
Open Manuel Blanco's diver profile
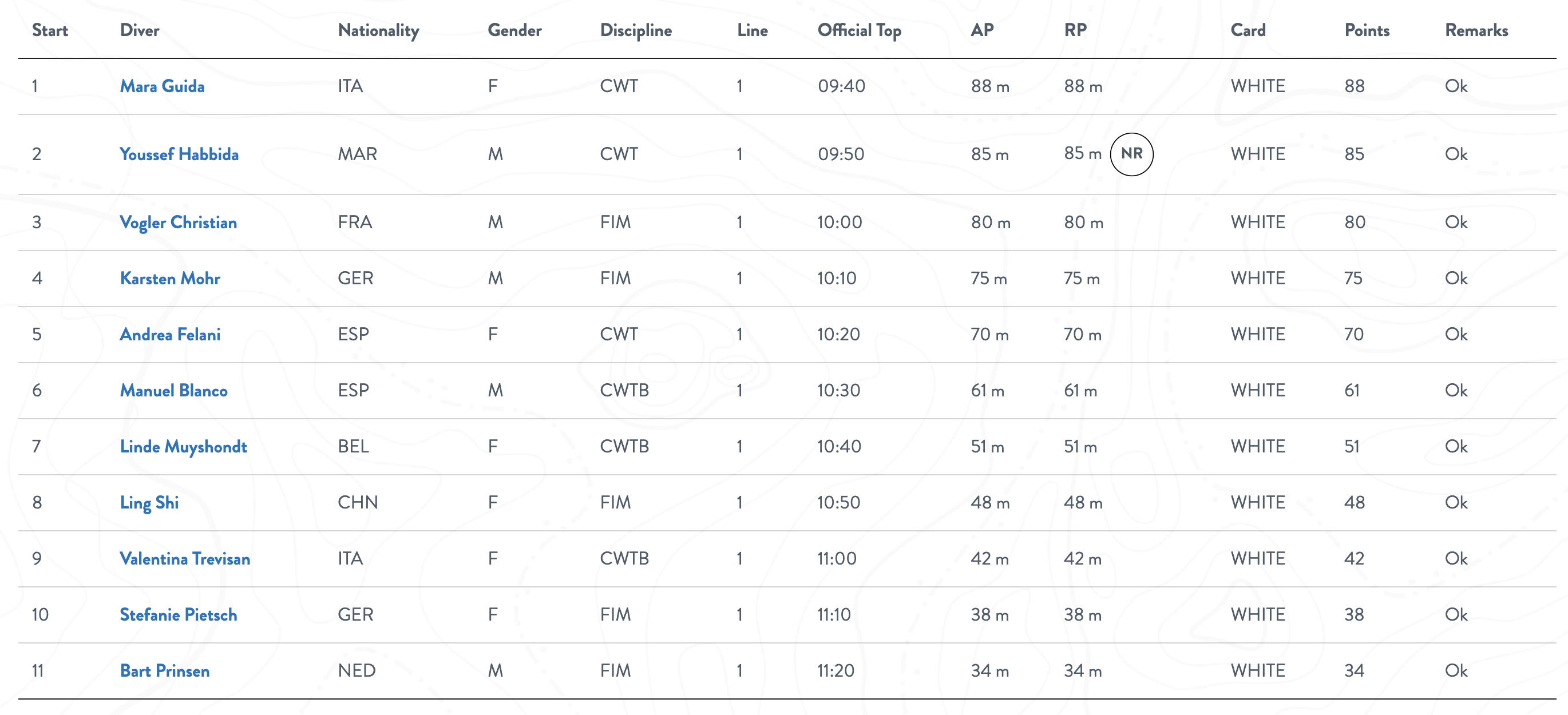(173, 391)
